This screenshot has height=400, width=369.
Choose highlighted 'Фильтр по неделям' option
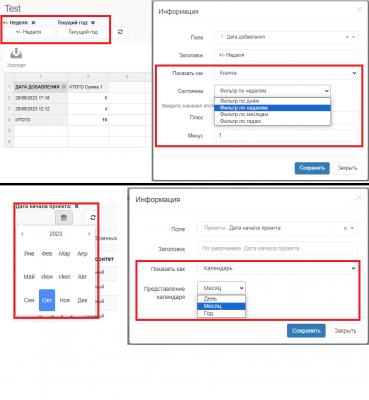[x=272, y=108]
